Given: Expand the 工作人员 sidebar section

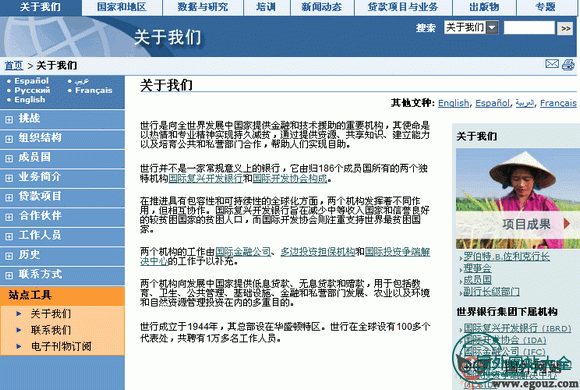Looking at the screenshot, I should click(9, 236).
